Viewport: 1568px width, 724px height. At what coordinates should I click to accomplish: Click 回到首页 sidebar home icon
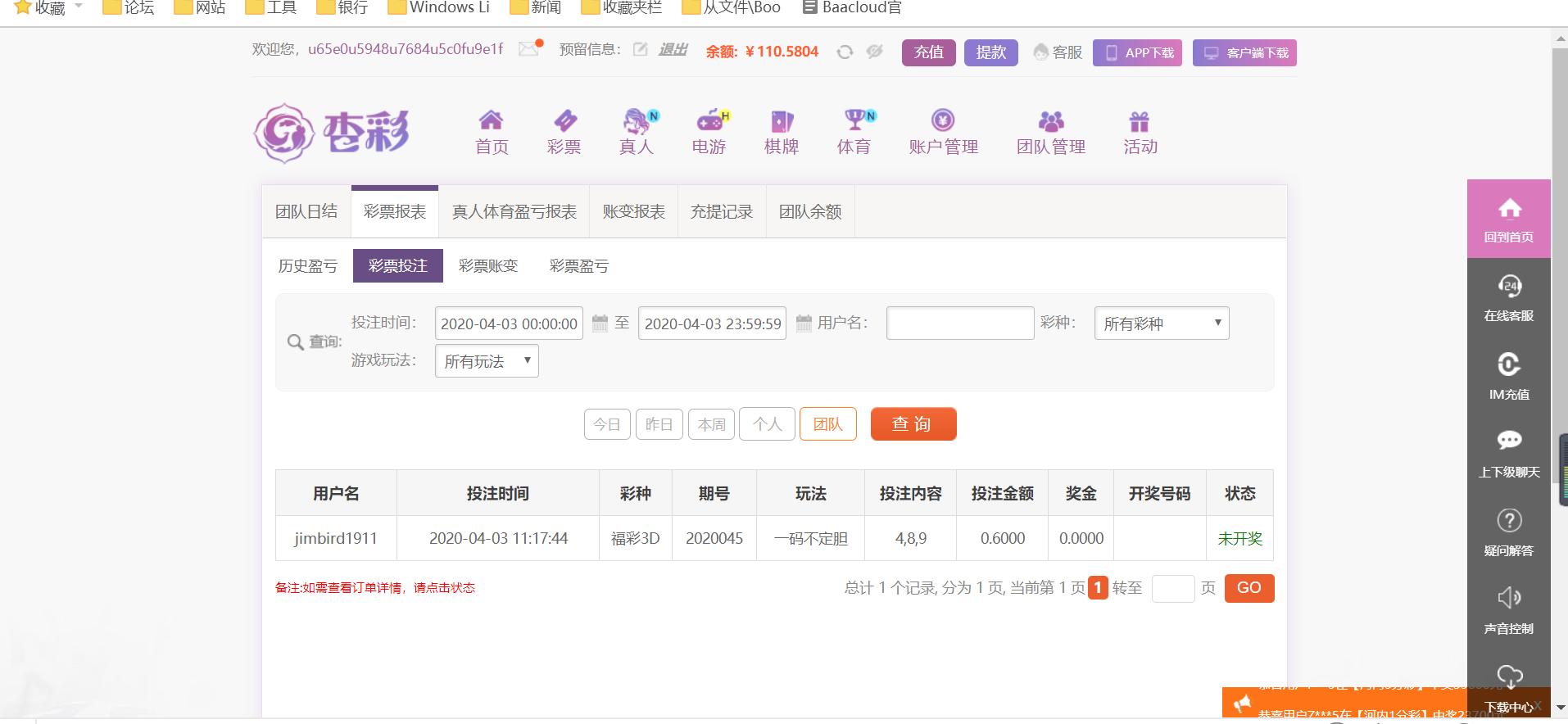tap(1509, 219)
